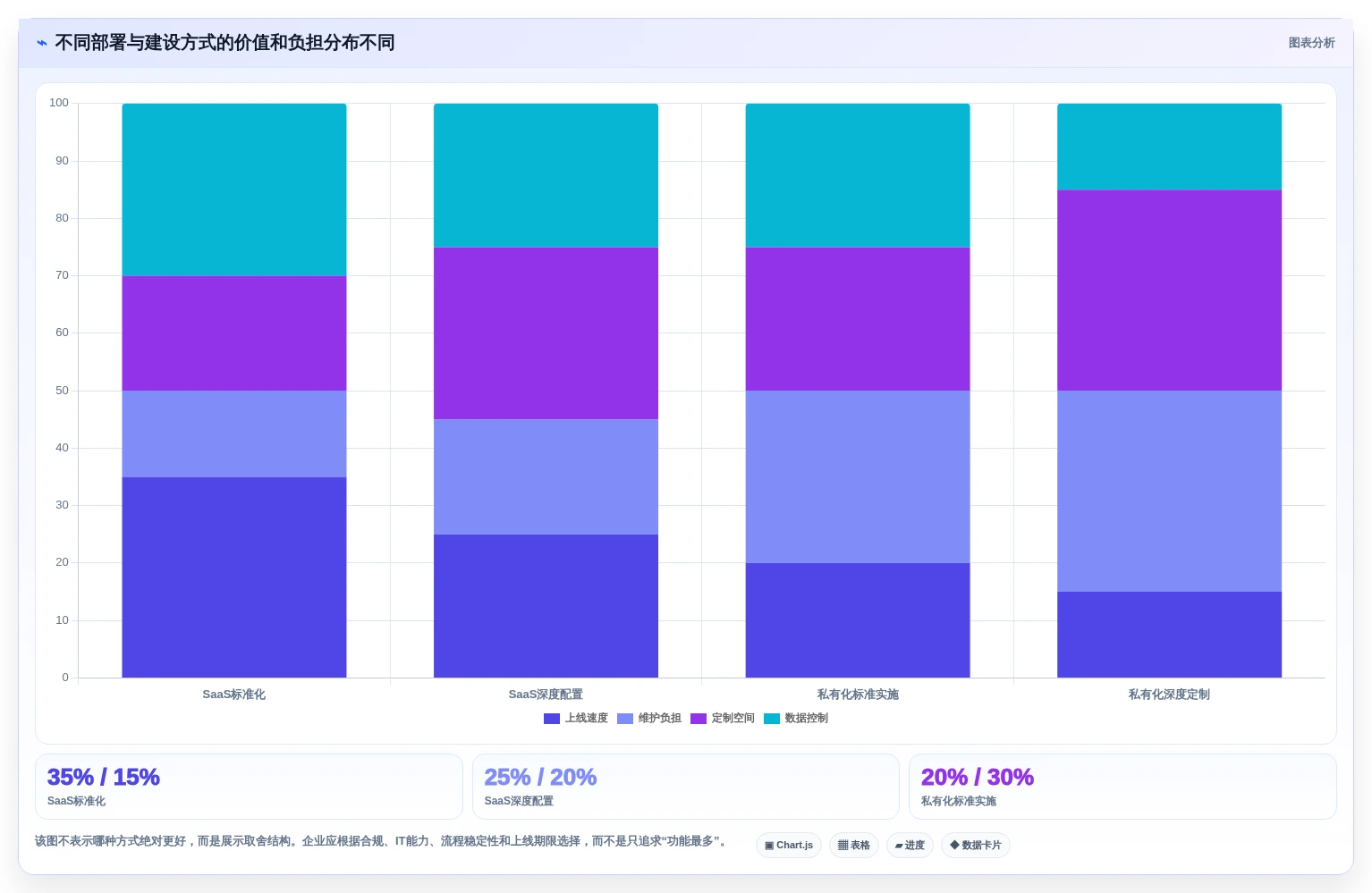Click the SaaS标准化 维护负担 bar segment
The height and width of the screenshot is (893, 1372).
pyautogui.click(x=234, y=434)
